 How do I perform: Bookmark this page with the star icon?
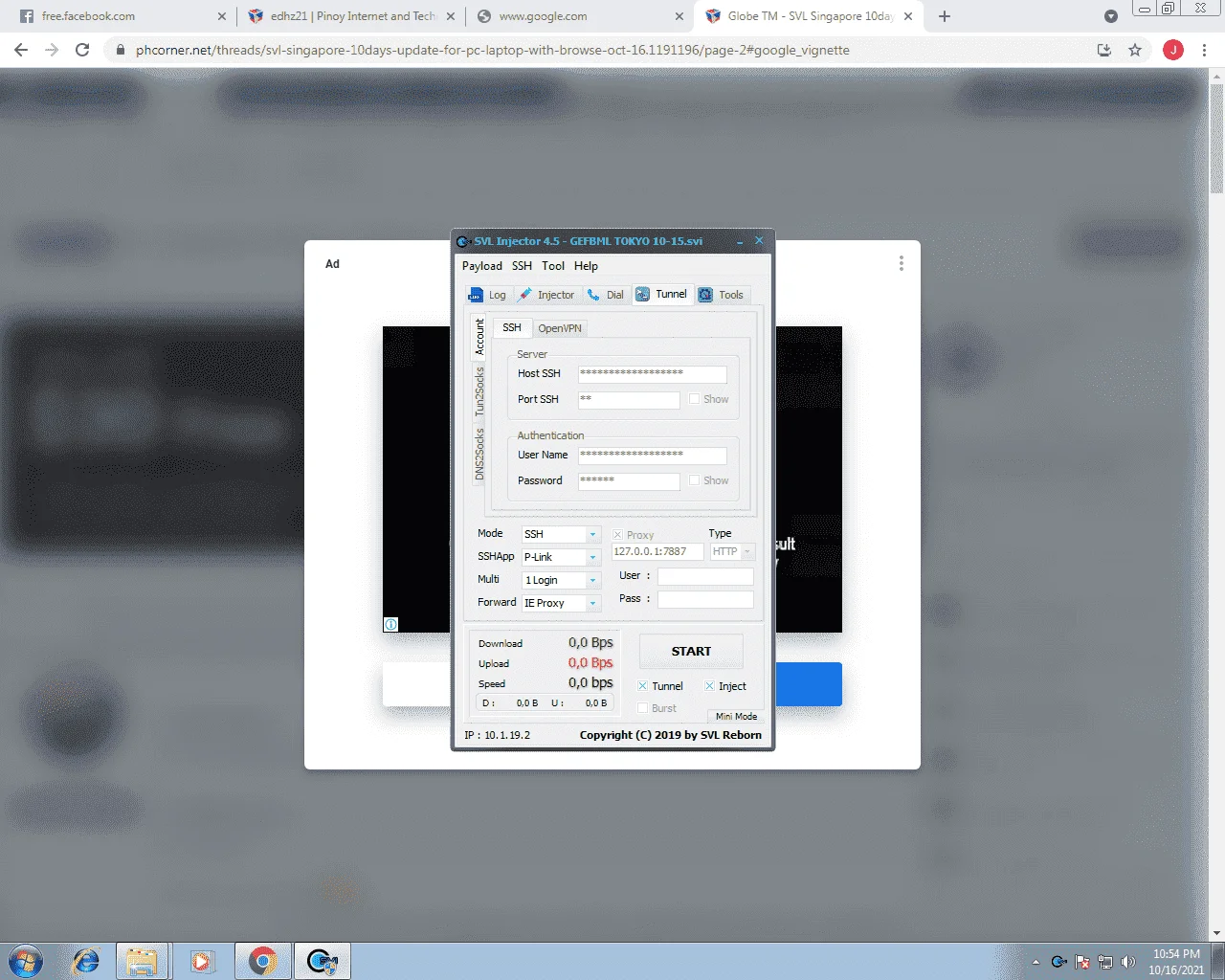(x=1135, y=50)
